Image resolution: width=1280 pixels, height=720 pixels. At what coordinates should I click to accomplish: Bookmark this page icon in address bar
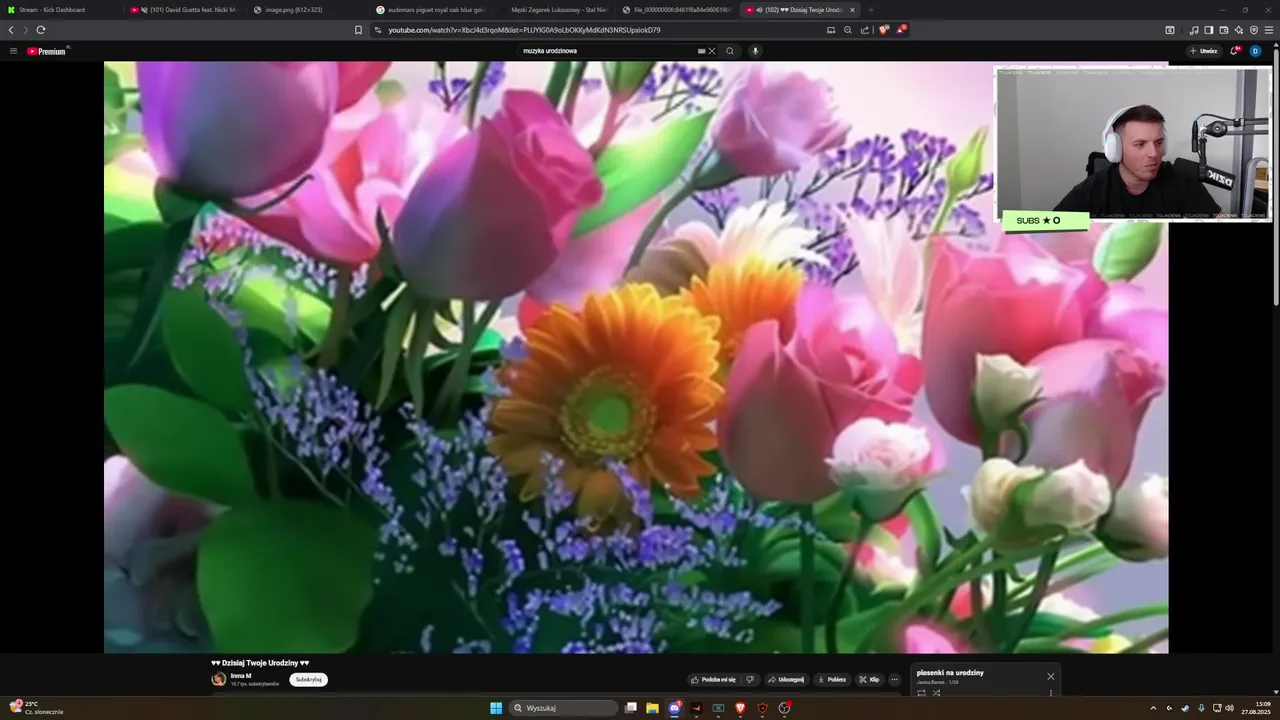(358, 30)
